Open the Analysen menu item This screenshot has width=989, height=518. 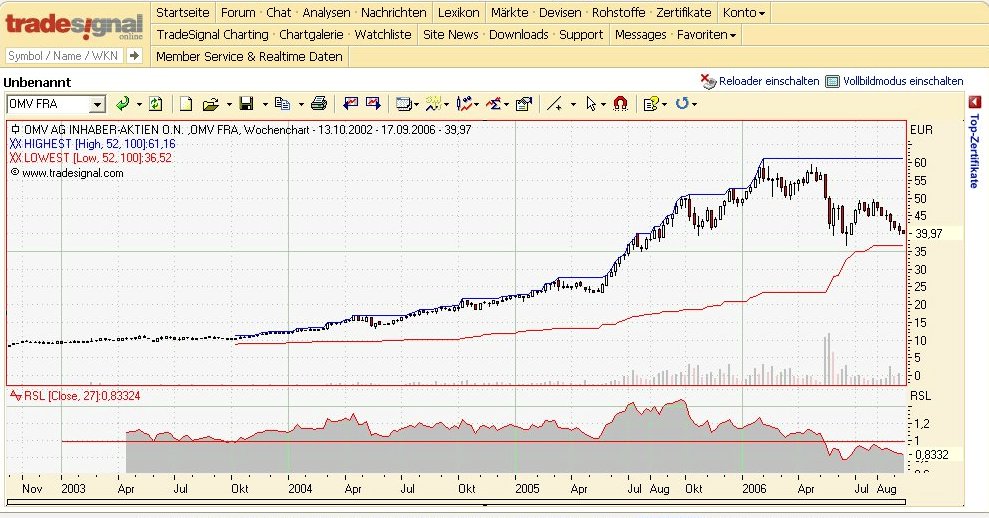point(326,13)
